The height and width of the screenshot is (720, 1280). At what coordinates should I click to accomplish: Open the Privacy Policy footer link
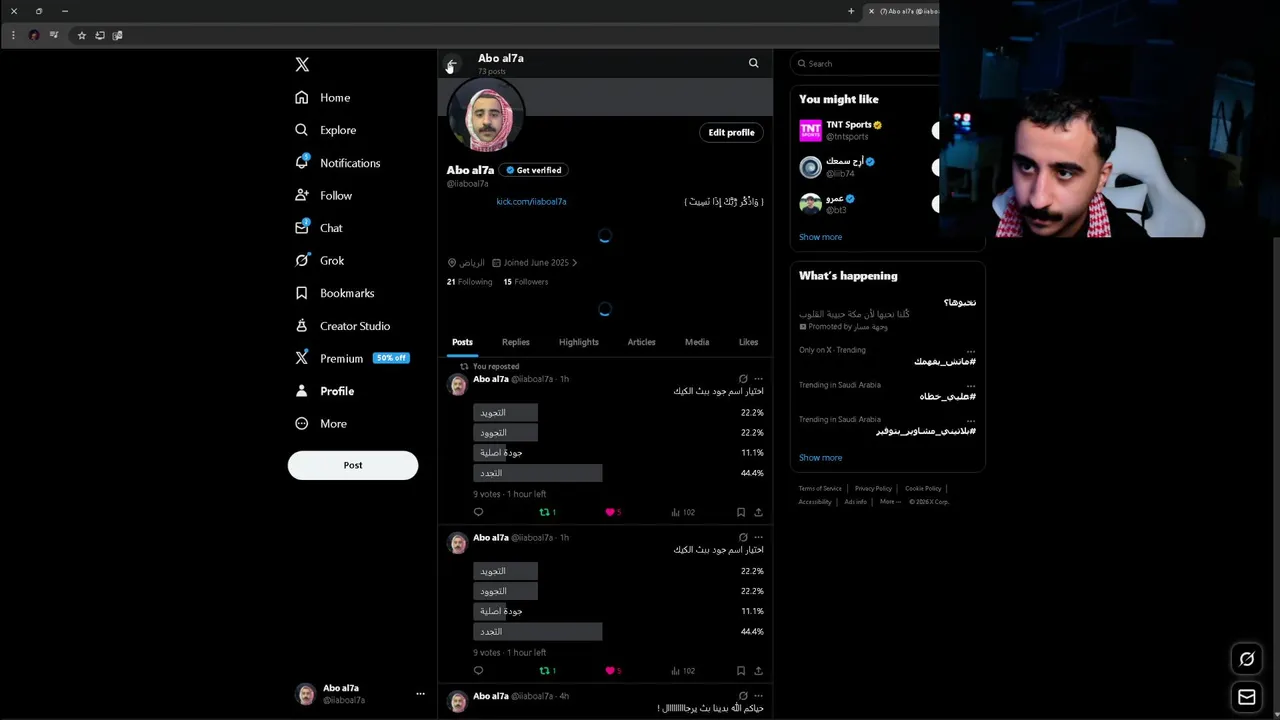(873, 489)
